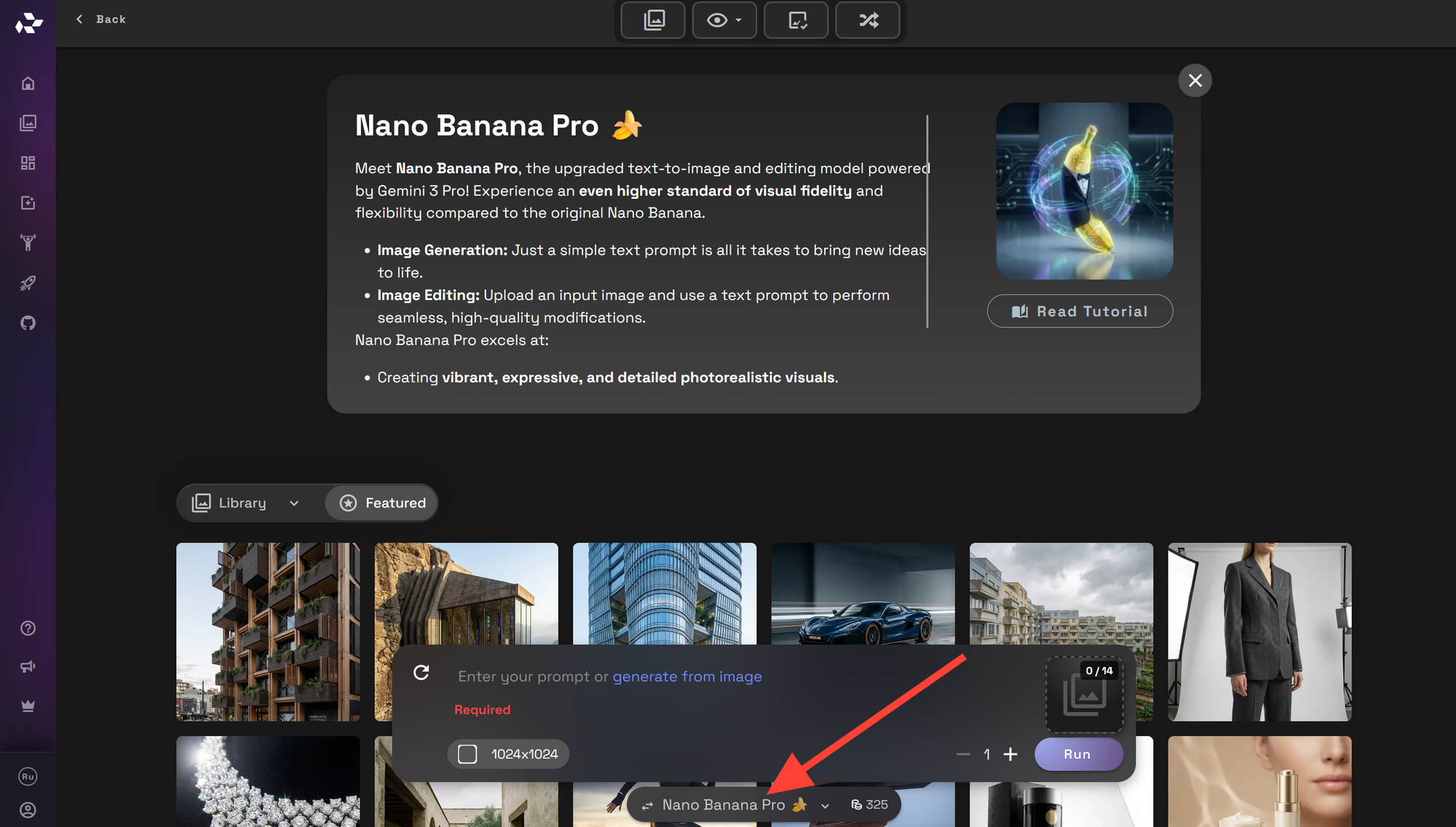This screenshot has width=1456, height=827.
Task: Click the crown premium icon in the sidebar
Action: 28,705
